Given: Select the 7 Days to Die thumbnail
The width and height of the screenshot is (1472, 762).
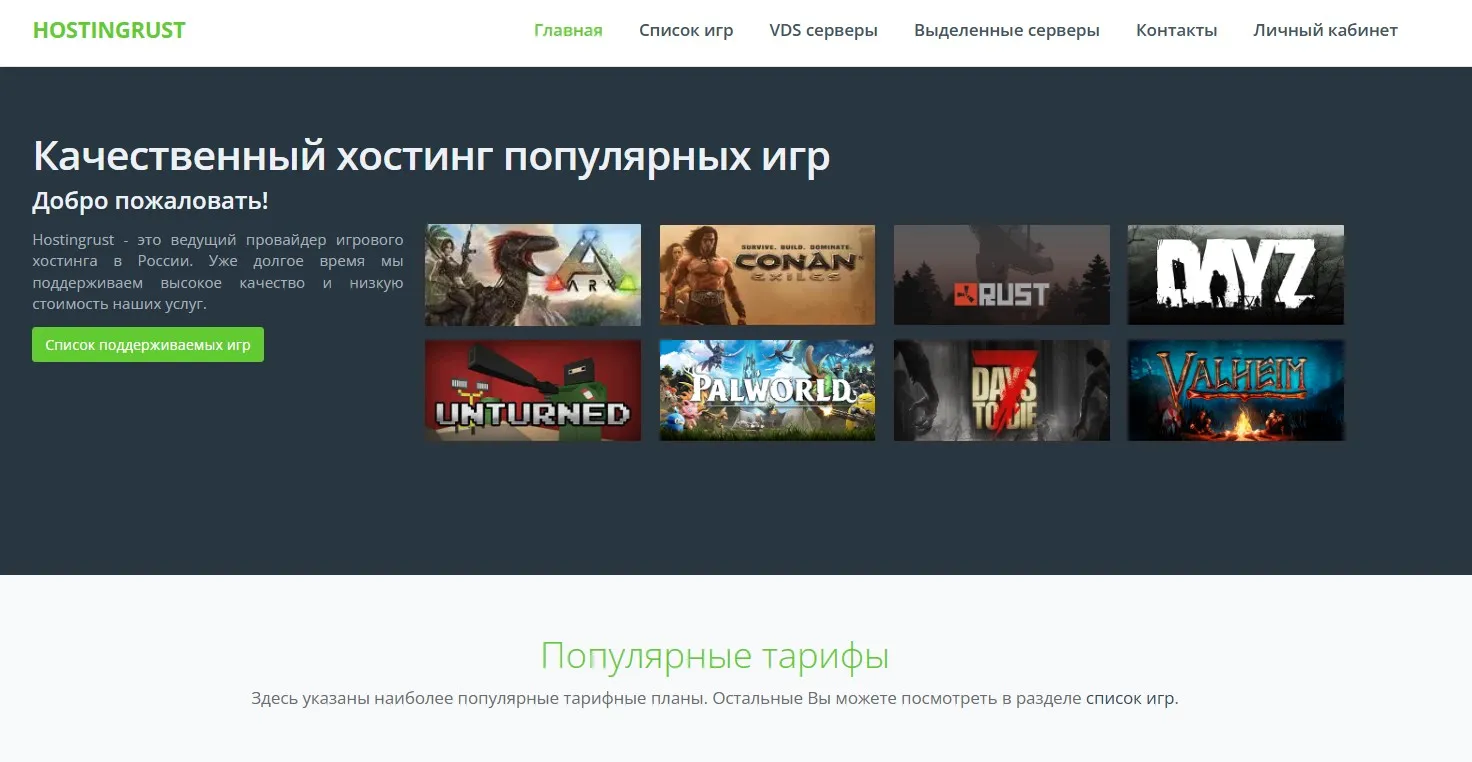Looking at the screenshot, I should tap(1002, 390).
